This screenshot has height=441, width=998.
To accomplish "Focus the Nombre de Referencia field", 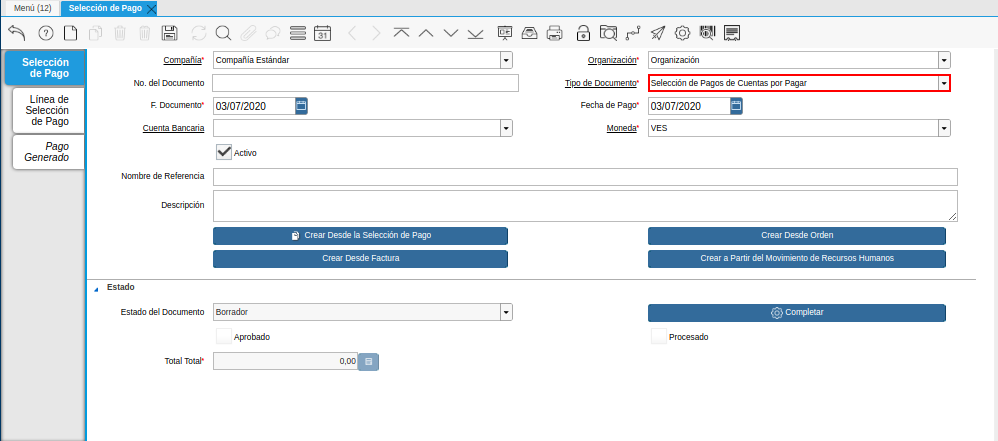I will click(585, 176).
